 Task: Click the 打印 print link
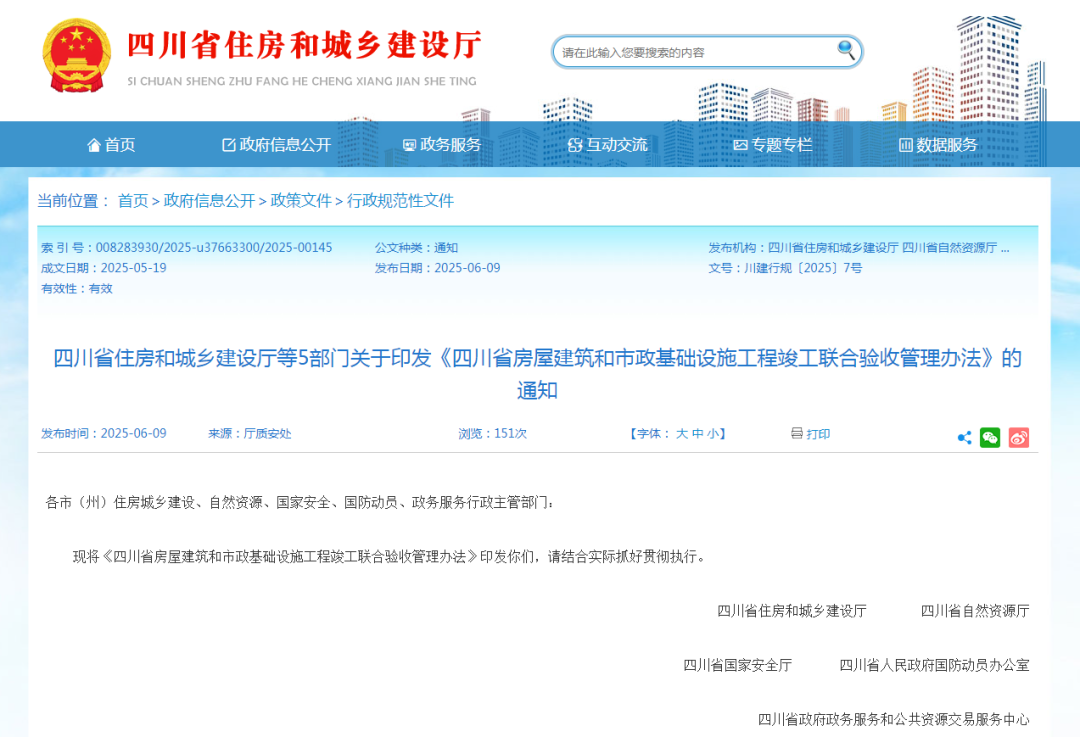click(818, 434)
